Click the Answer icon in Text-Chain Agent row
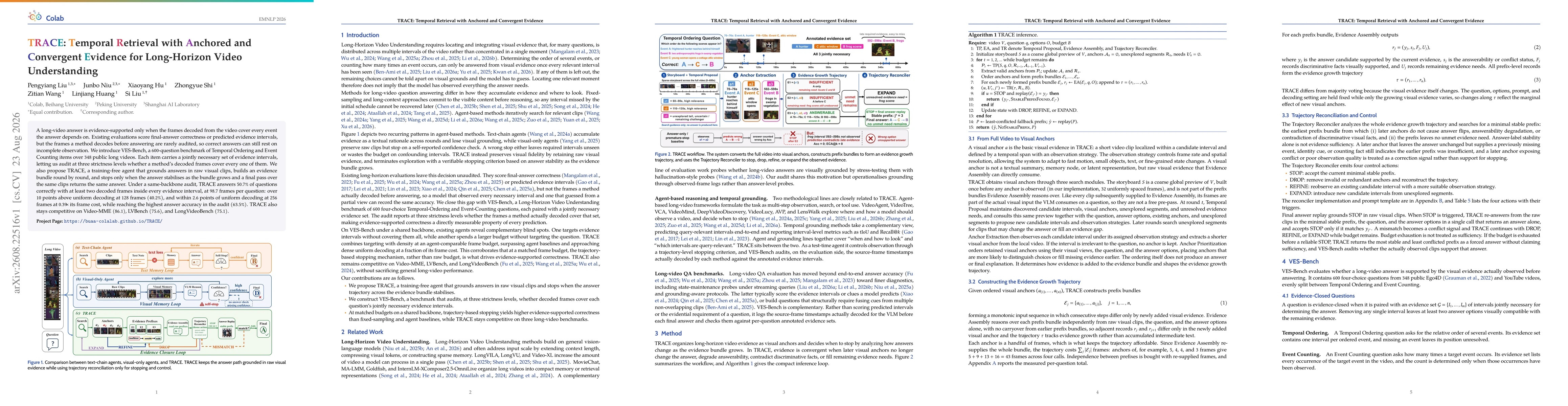The image size is (1568, 406). [x=196, y=263]
